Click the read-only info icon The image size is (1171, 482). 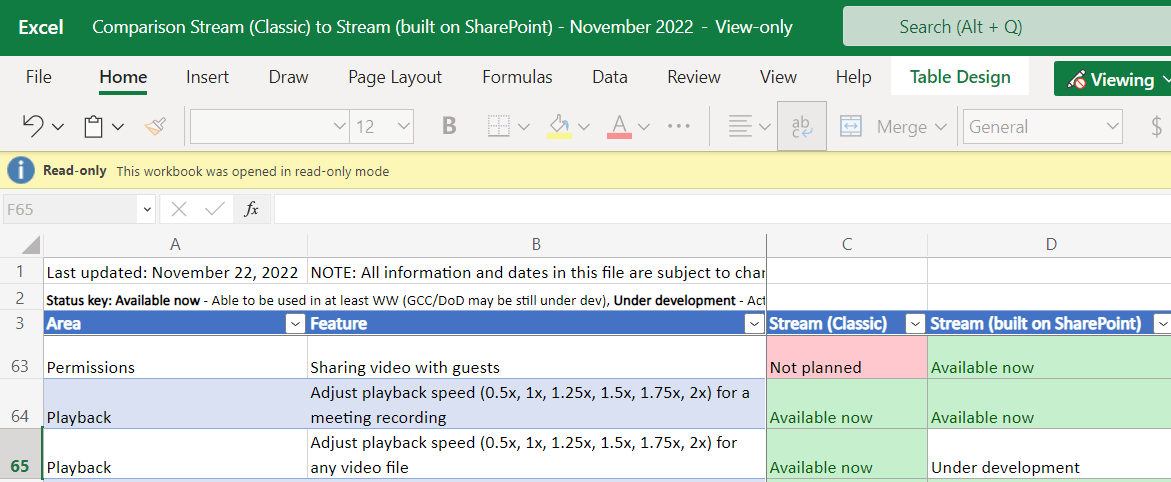point(21,171)
